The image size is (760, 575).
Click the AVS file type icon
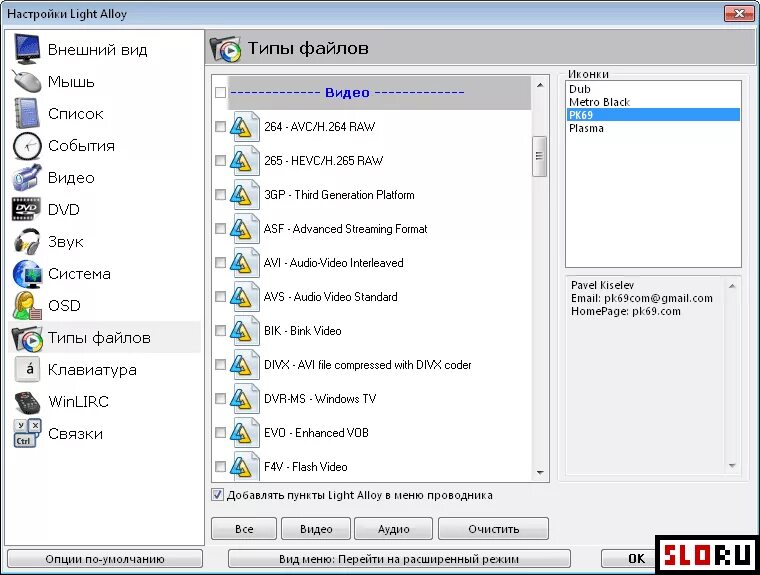click(x=244, y=297)
